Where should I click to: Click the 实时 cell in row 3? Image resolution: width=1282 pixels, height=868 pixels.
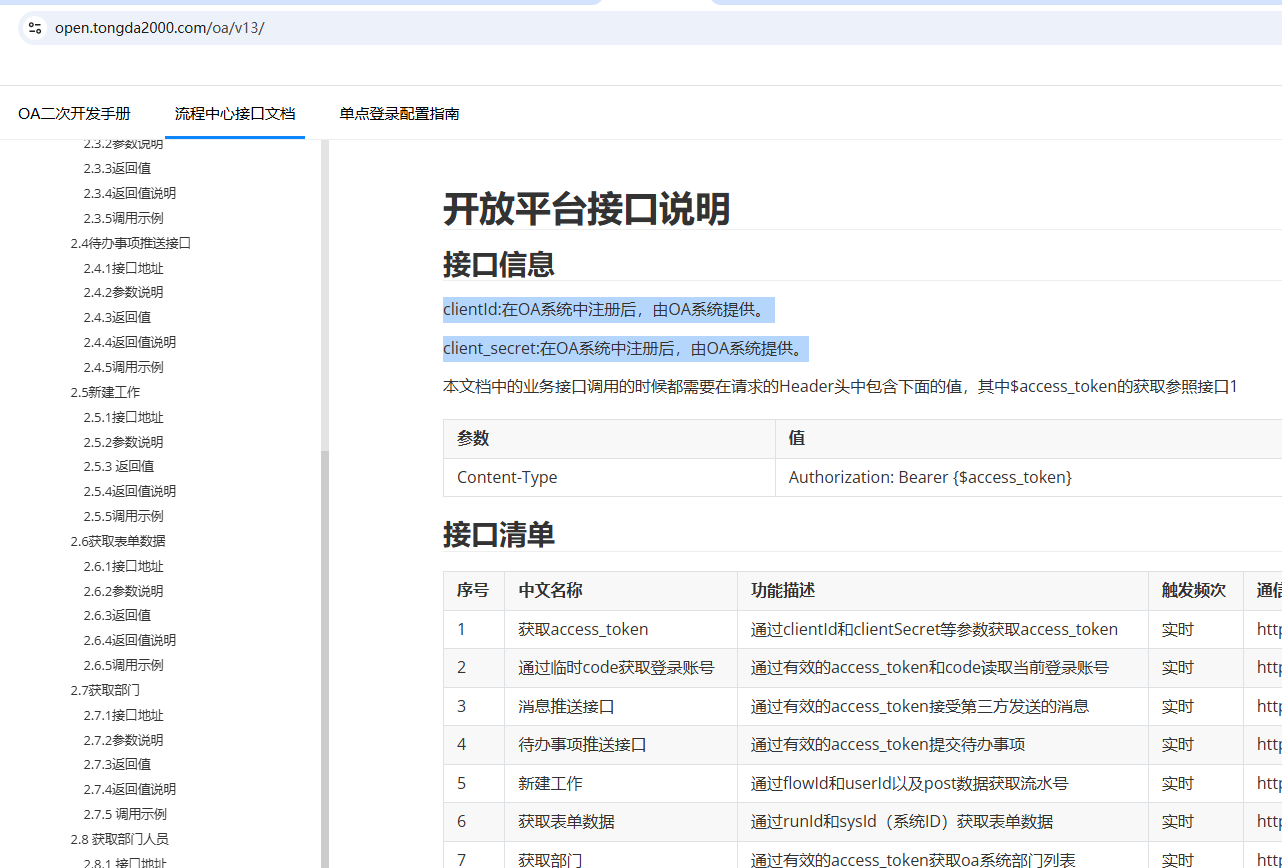tap(1196, 706)
